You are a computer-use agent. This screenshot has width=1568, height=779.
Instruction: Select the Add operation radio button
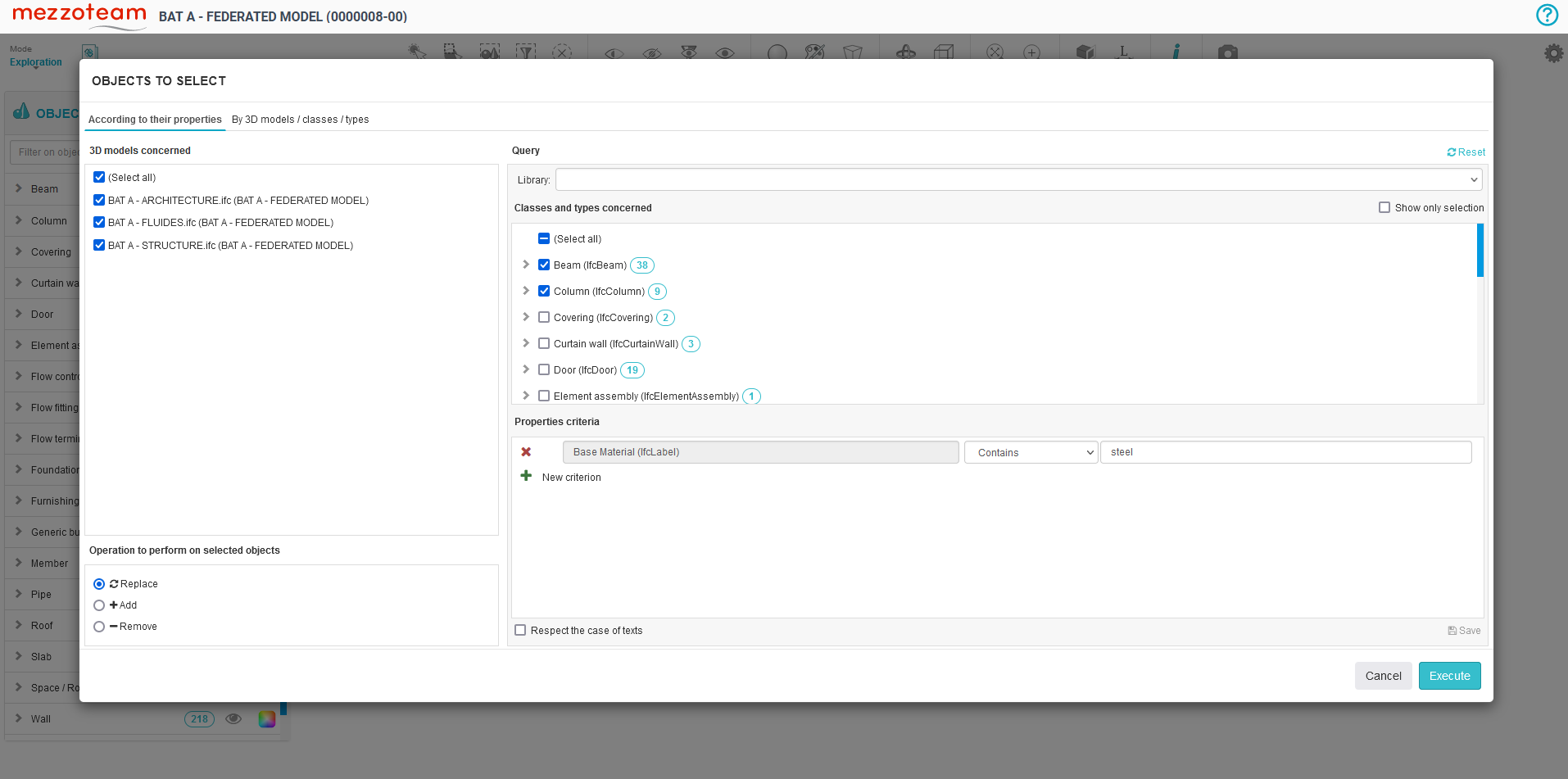tap(99, 605)
